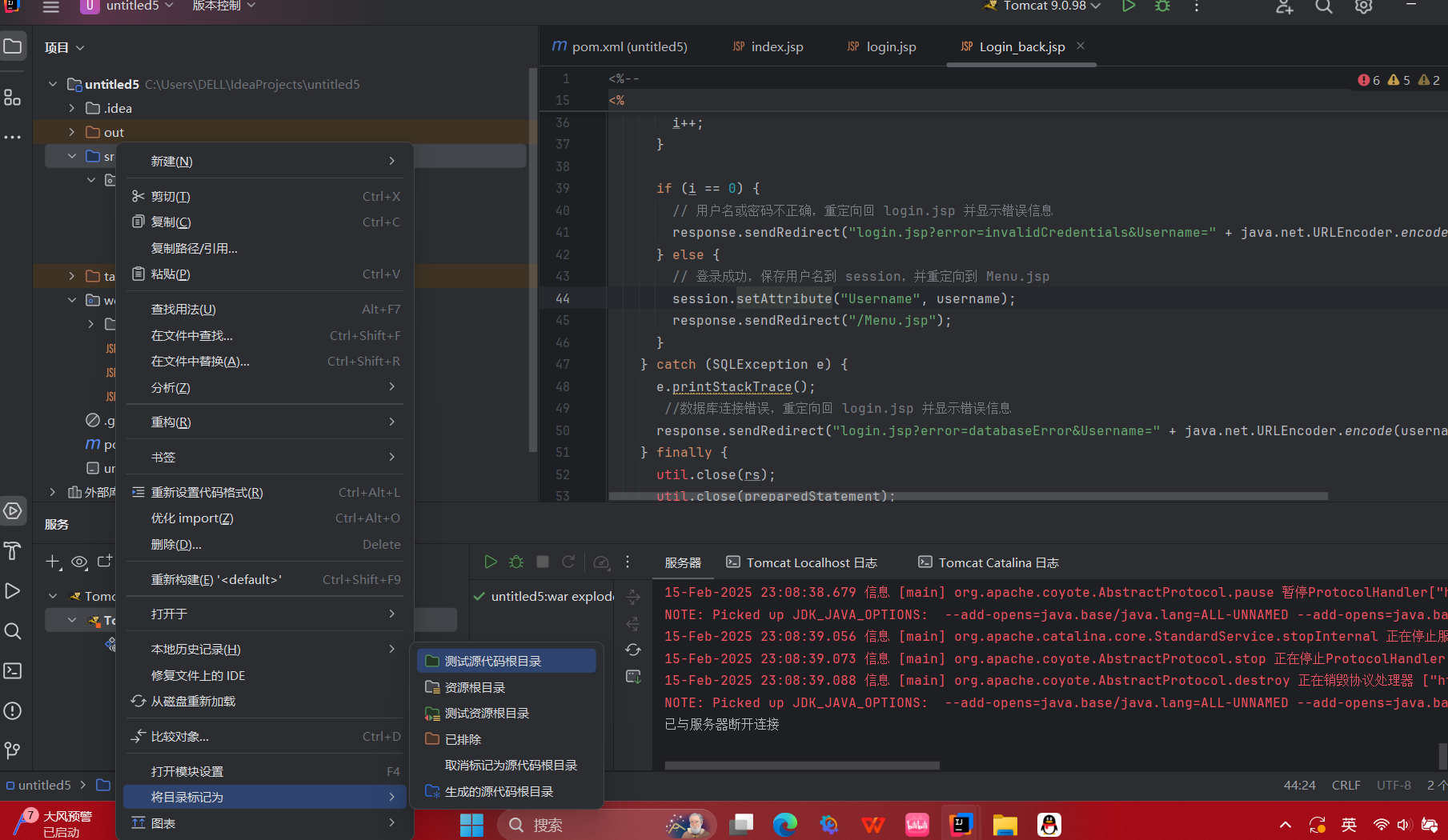
Task: Open the 项目 view dropdown
Action: (x=65, y=48)
